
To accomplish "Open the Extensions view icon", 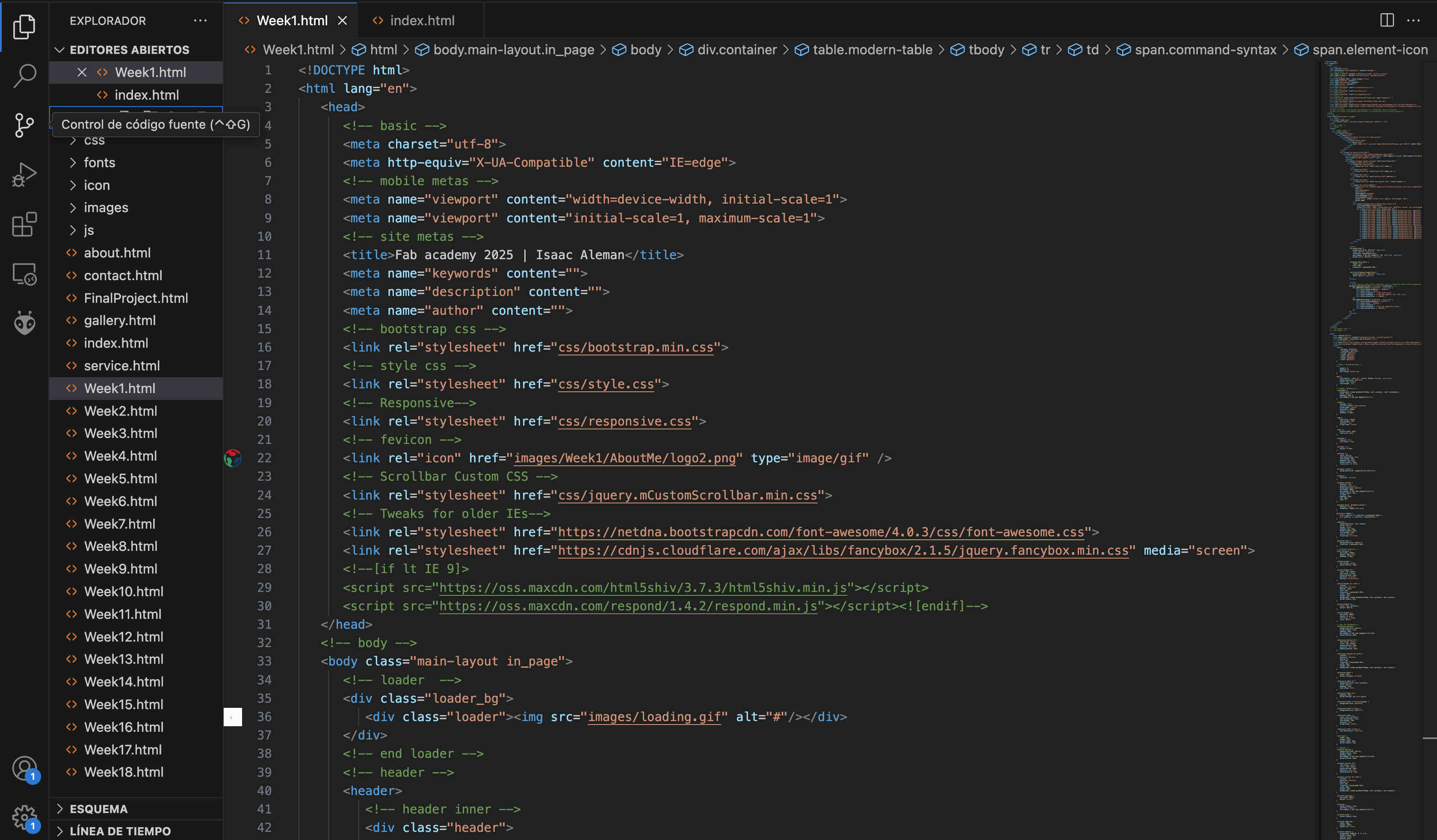I will (24, 224).
